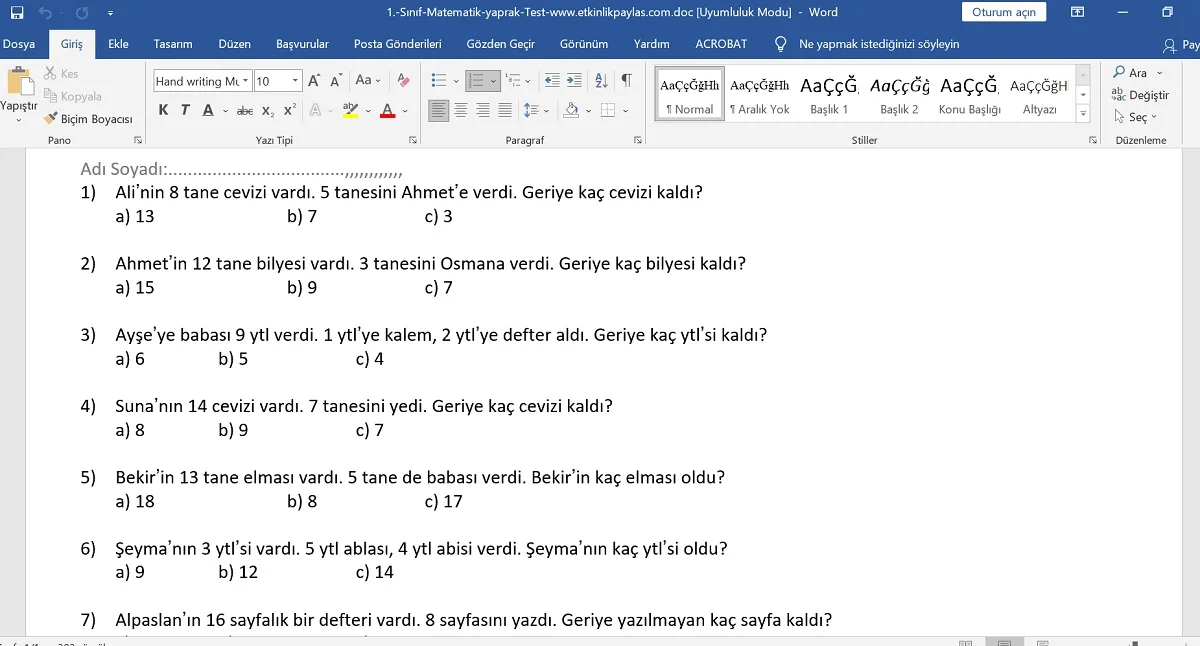
Task: Click the Oturum açın sign-in button
Action: [x=1004, y=12]
